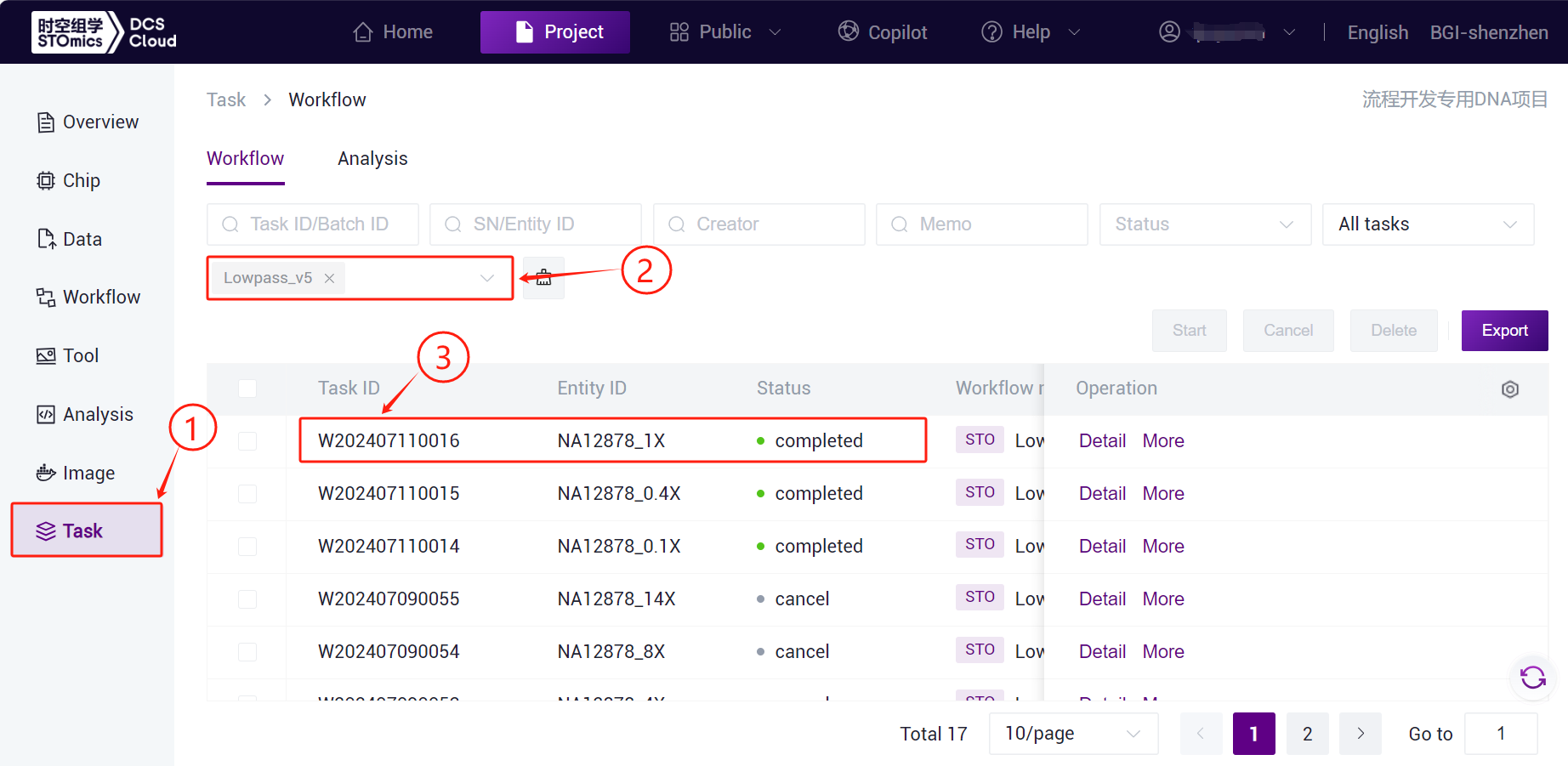The image size is (1568, 766).
Task: Focus the Task ID/Batch ID search field
Action: tap(313, 224)
